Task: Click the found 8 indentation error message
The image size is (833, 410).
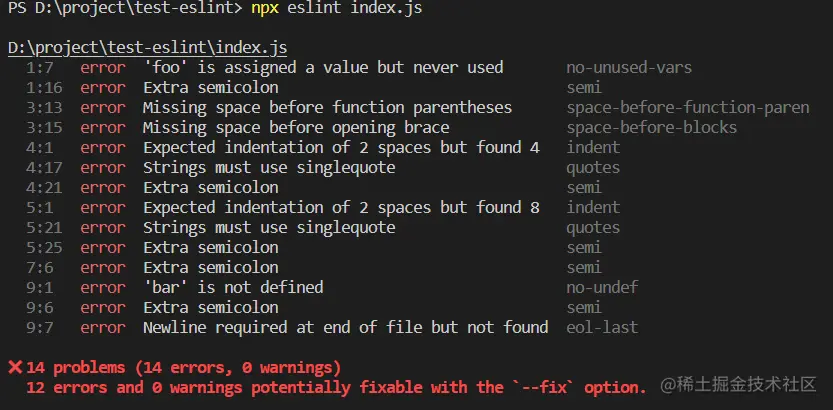Action: click(342, 207)
